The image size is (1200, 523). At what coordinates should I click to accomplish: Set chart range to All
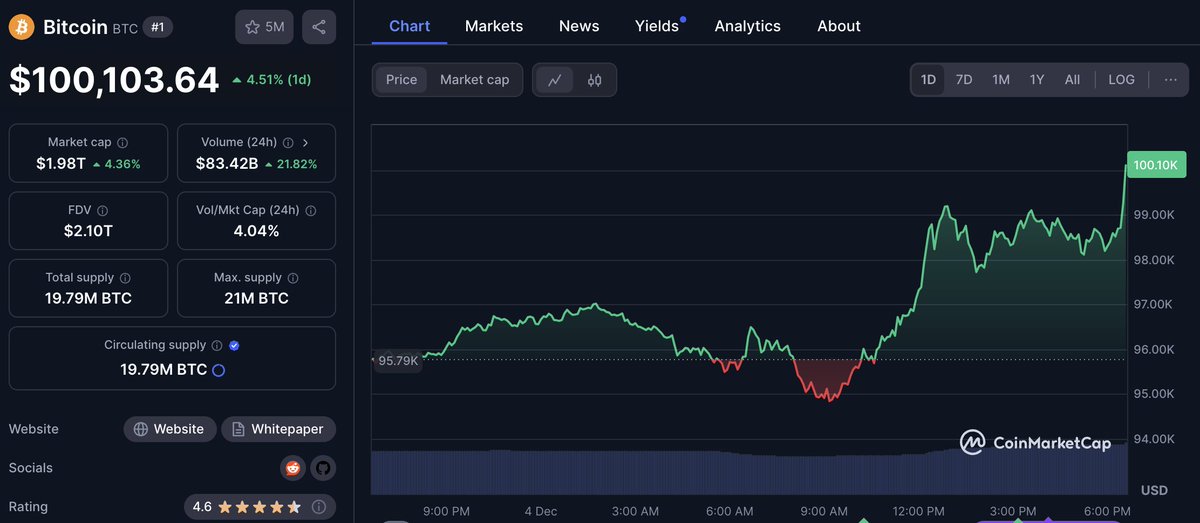point(1072,80)
